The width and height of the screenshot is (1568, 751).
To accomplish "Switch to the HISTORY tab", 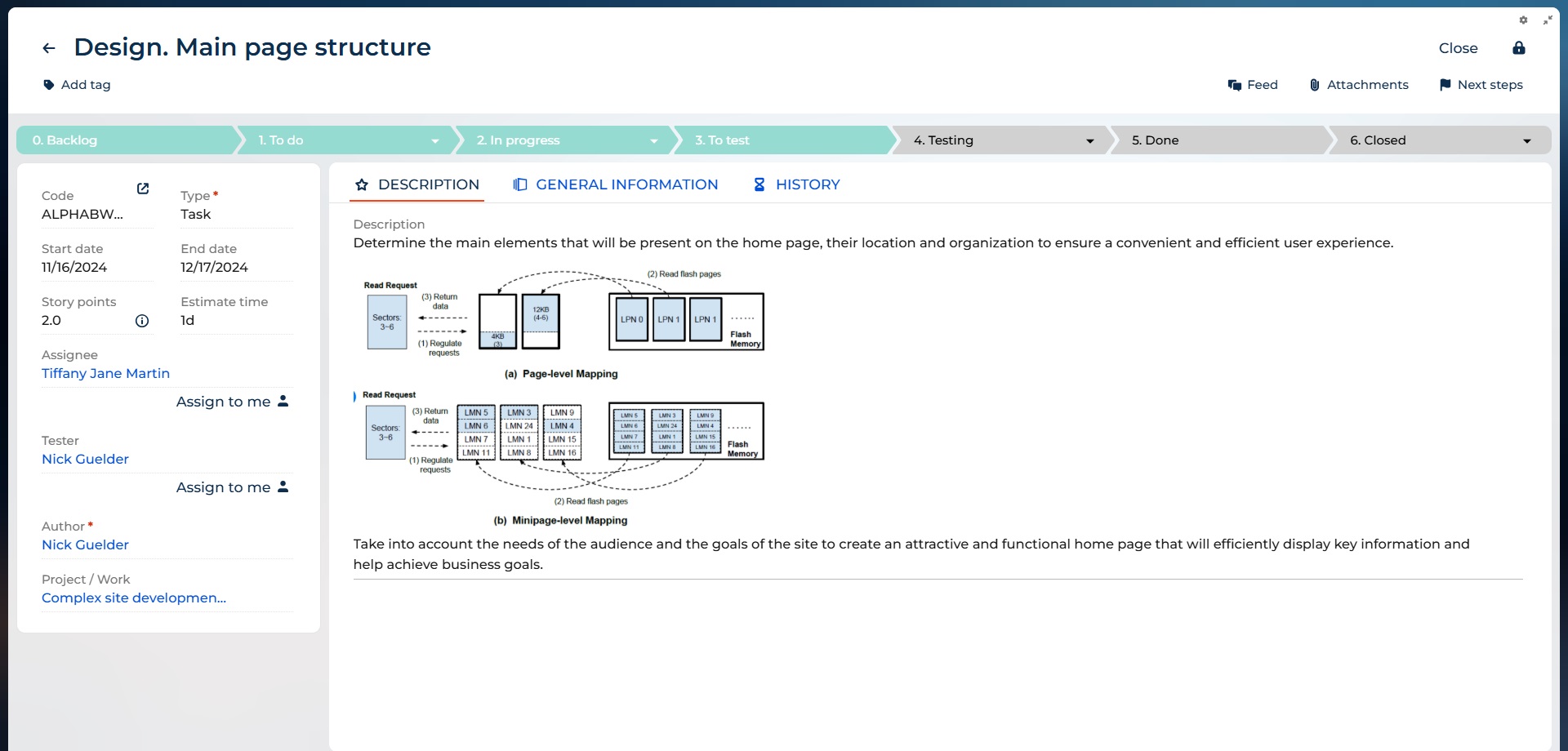I will [796, 184].
